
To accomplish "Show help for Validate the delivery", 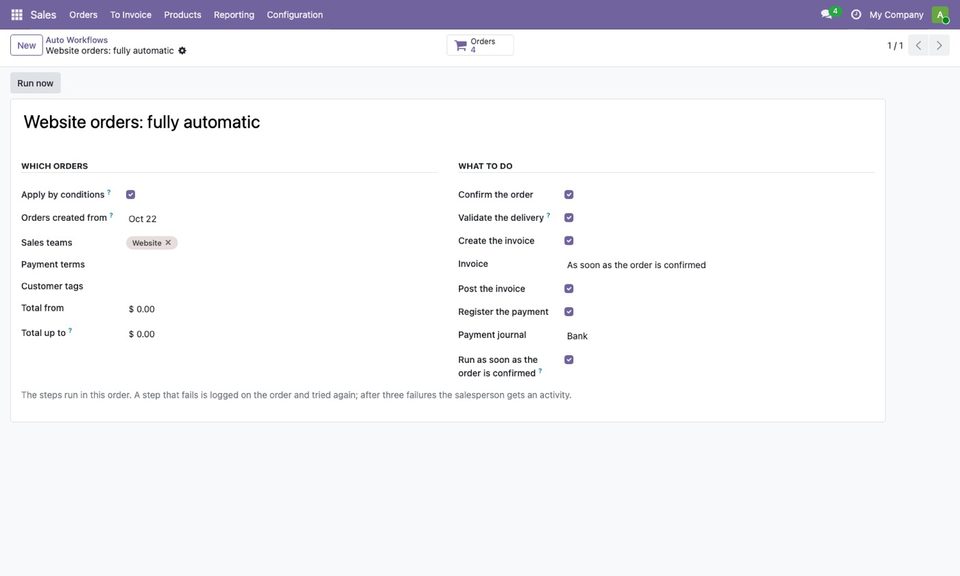I will 548,215.
